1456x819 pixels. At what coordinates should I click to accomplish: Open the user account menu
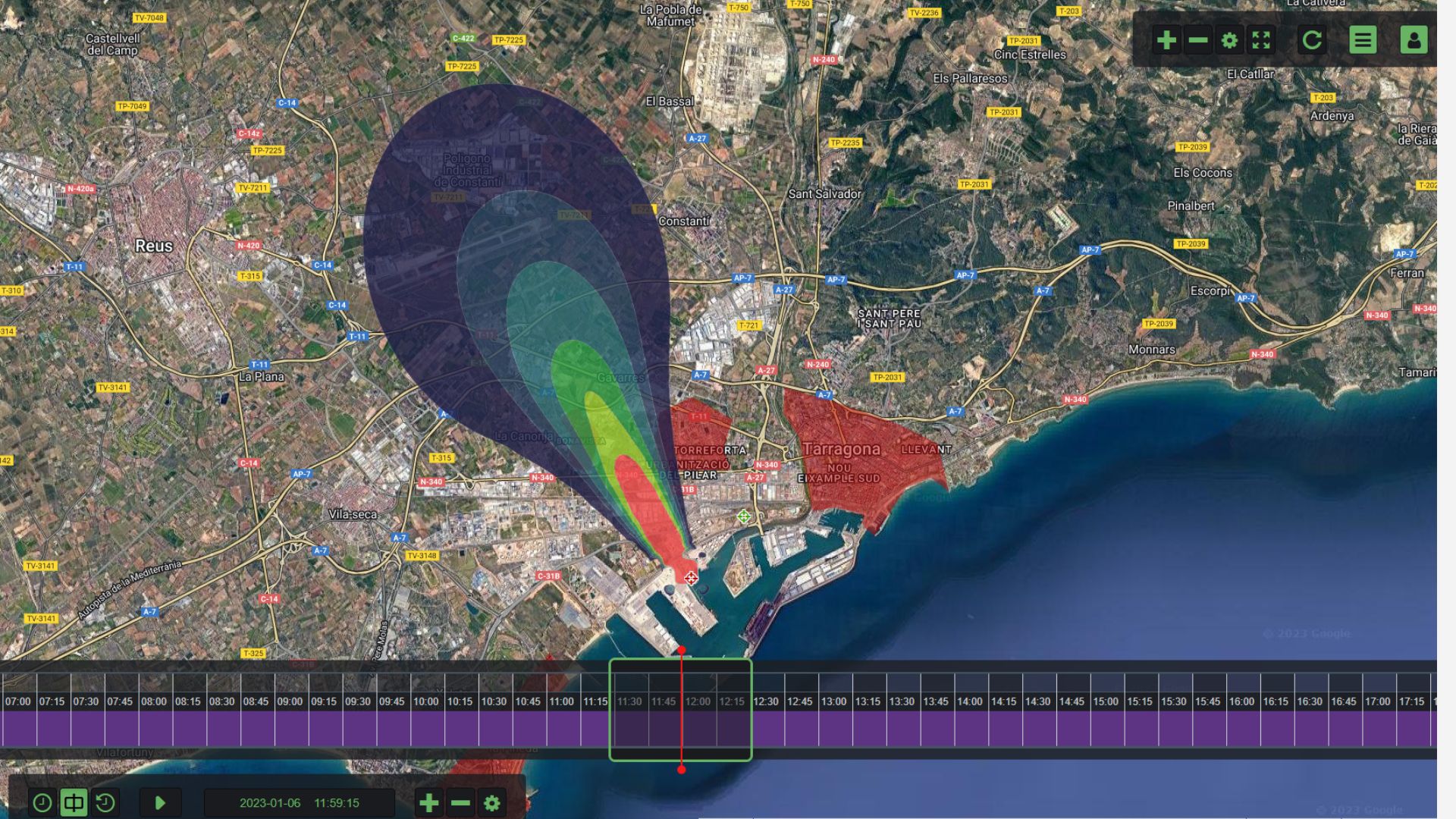coord(1414,40)
